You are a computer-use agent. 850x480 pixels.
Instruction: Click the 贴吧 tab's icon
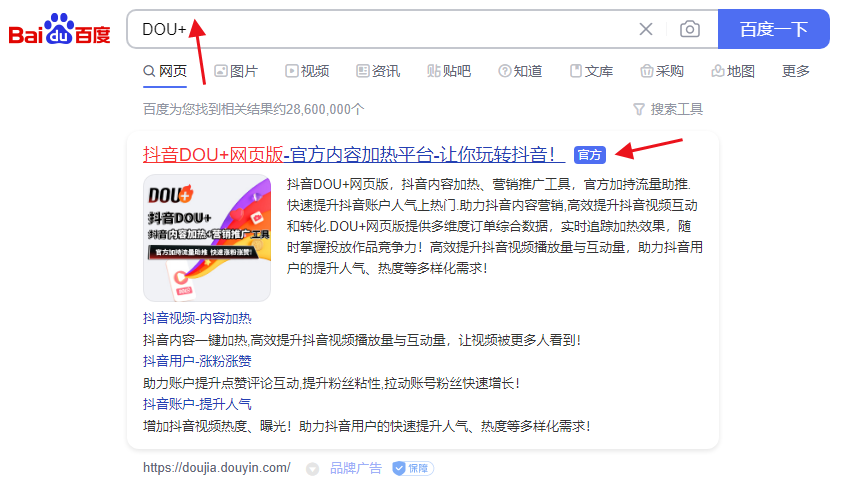click(434, 71)
